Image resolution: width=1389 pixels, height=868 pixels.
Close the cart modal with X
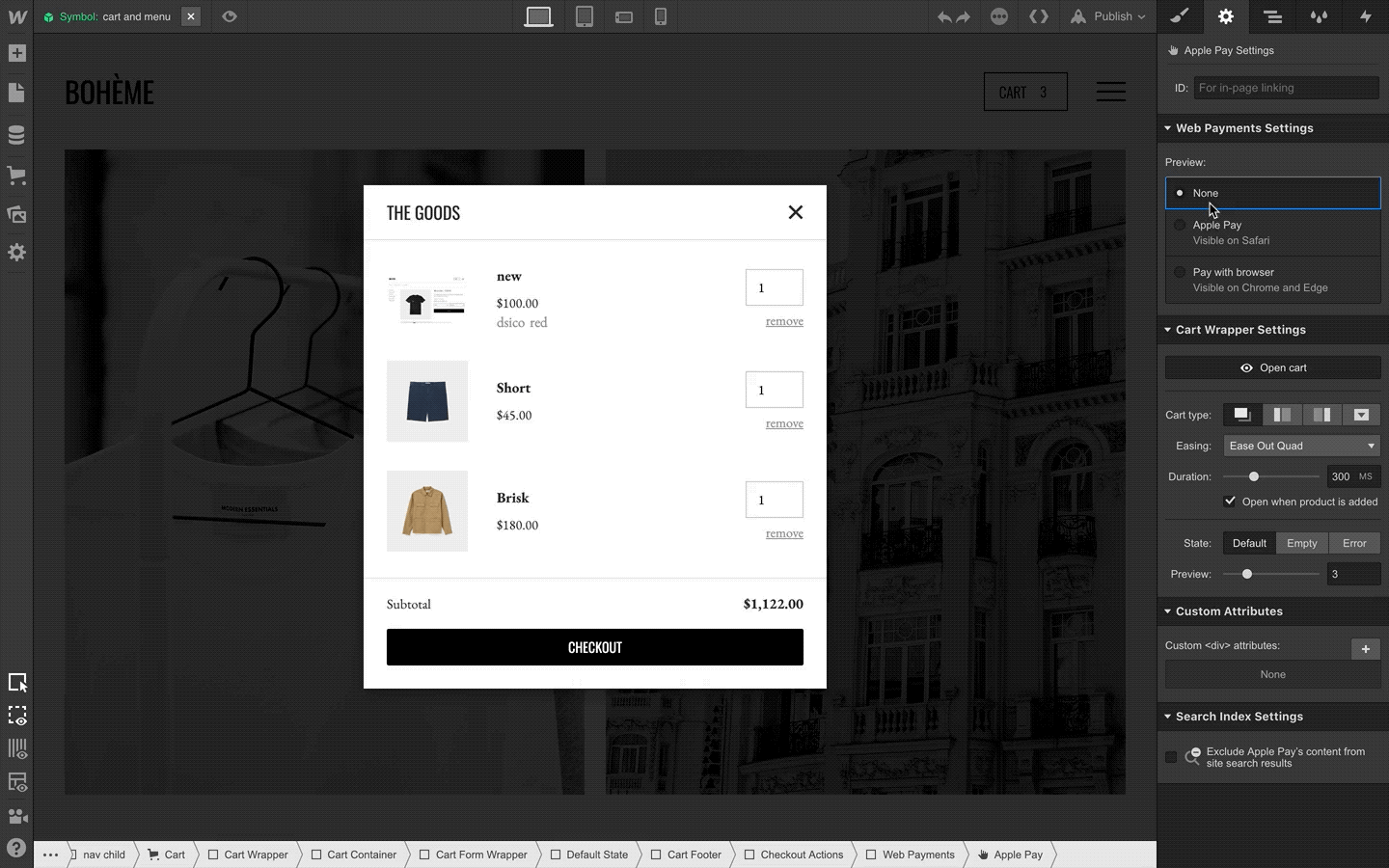point(796,212)
